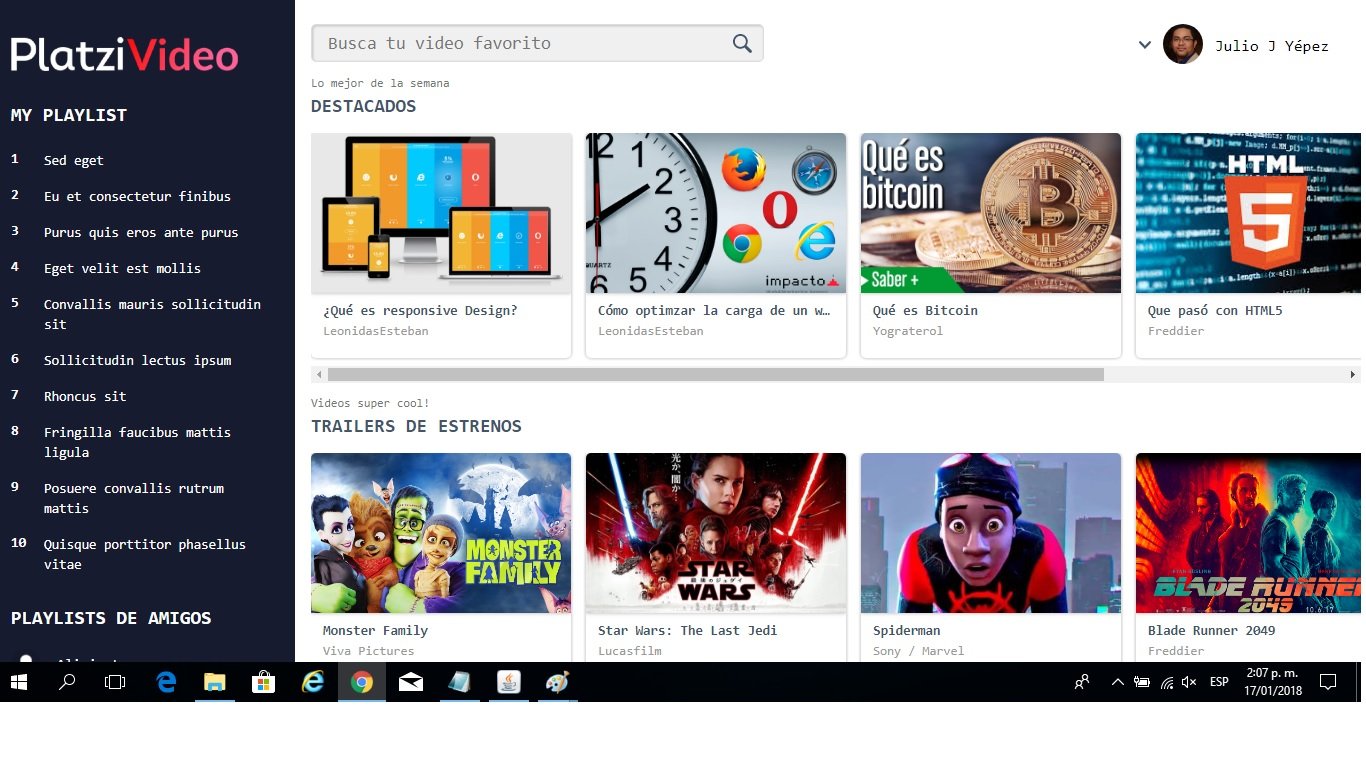Click the 'Qué es Bitcoin' title text
Viewport: 1366px width, 768px height.
(x=925, y=311)
